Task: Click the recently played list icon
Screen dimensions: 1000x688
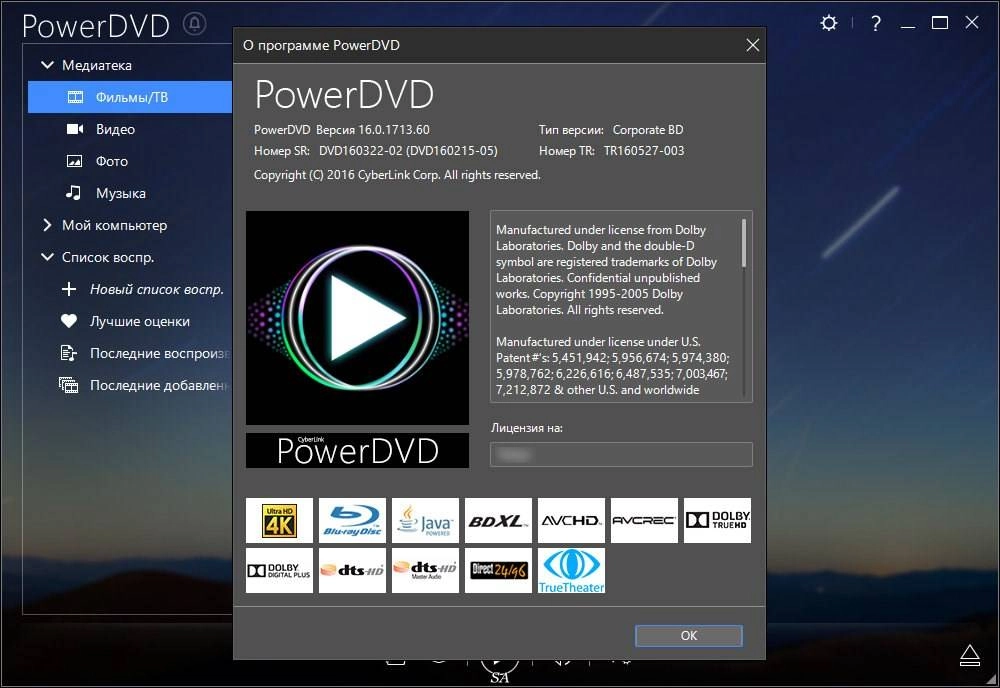Action: (x=68, y=353)
